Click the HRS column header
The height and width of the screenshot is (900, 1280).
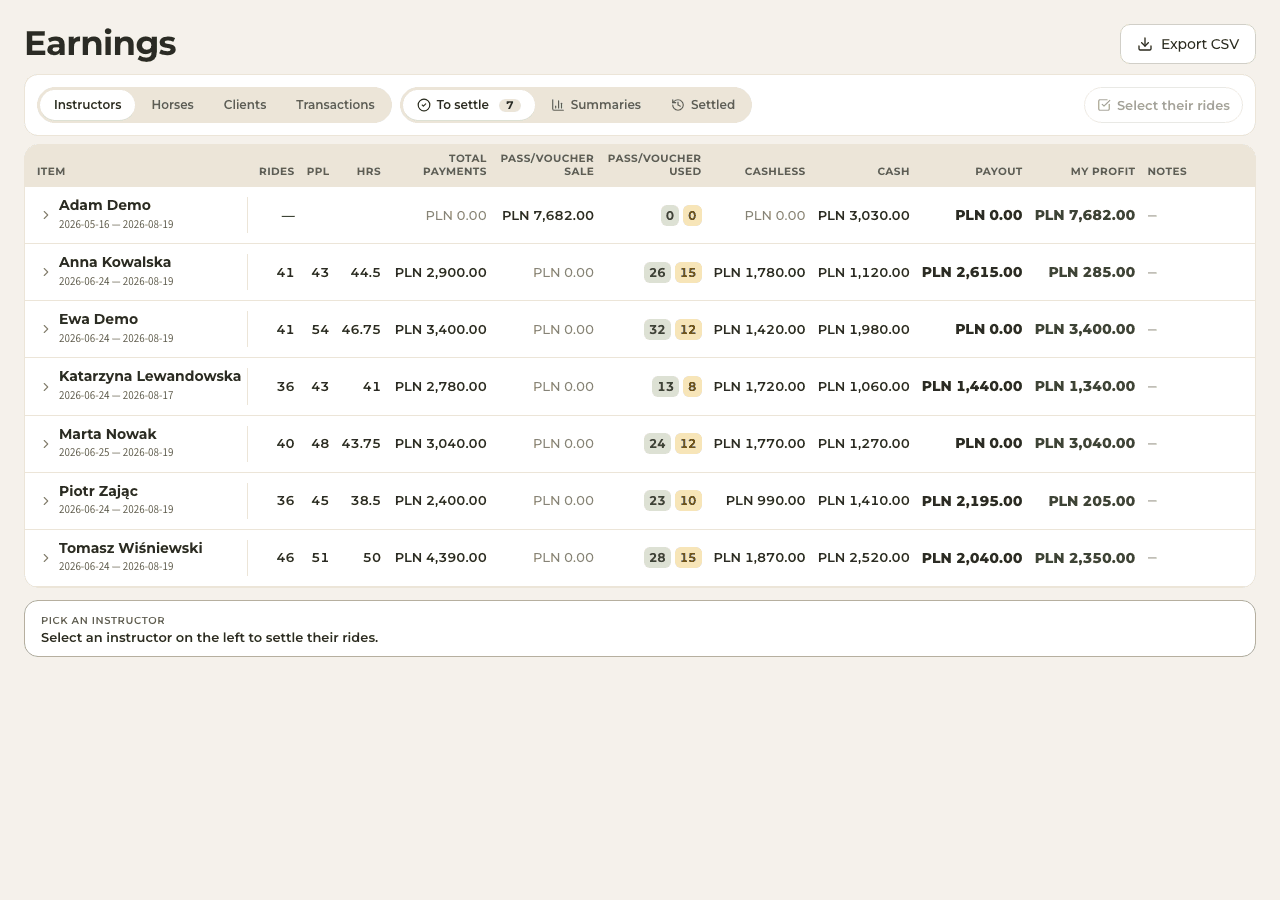click(x=369, y=172)
